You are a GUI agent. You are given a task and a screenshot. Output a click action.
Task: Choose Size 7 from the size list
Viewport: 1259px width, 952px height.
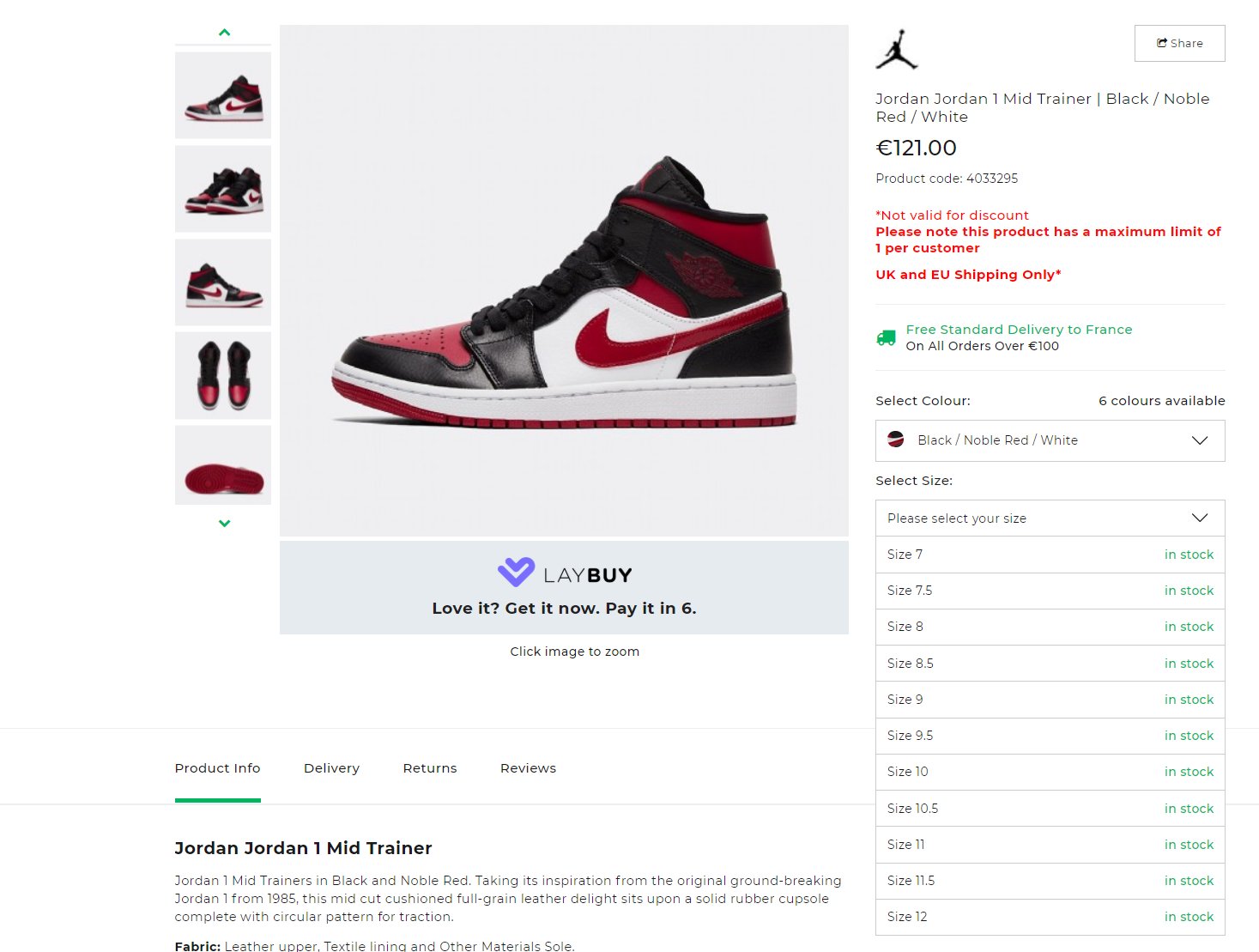click(x=1050, y=555)
